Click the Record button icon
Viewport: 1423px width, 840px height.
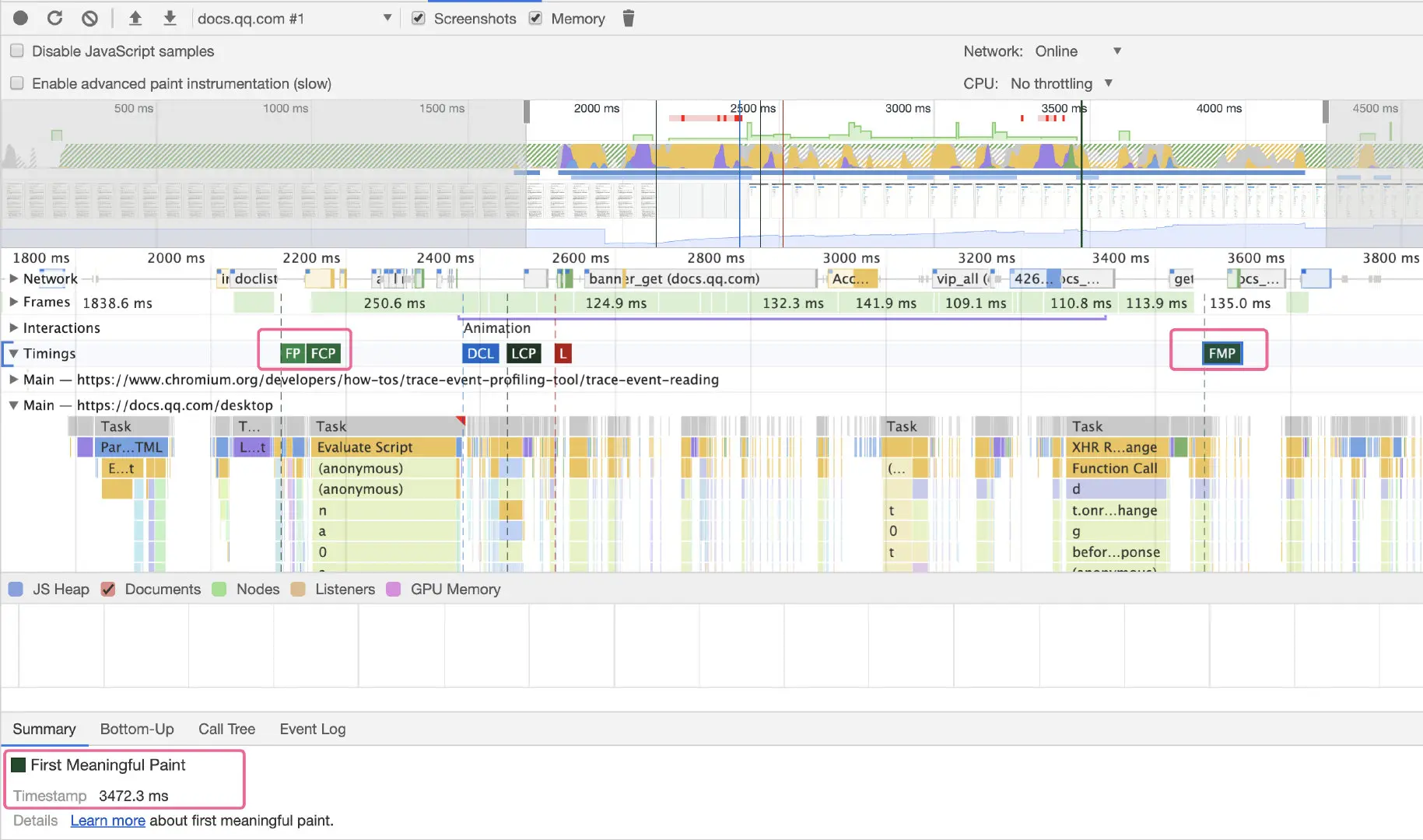point(21,18)
